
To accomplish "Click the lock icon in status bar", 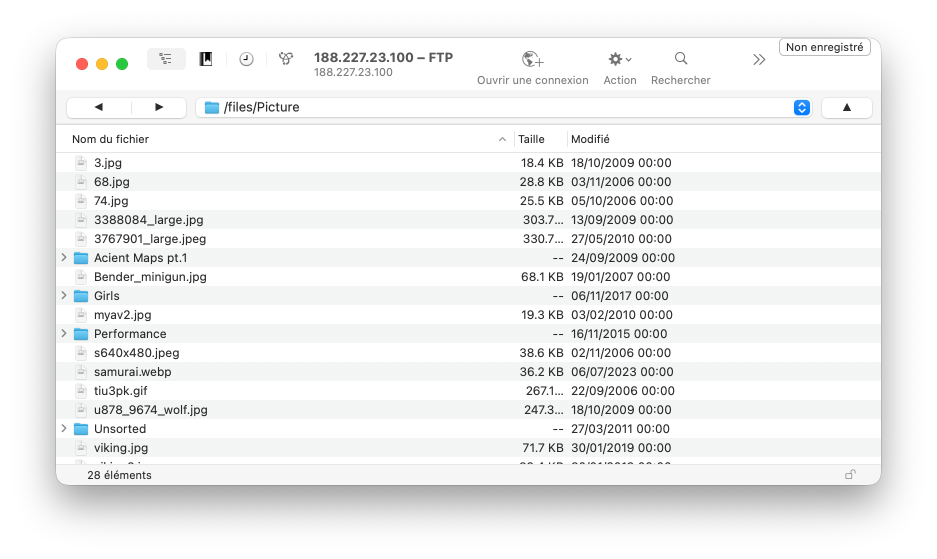I will click(x=850, y=475).
